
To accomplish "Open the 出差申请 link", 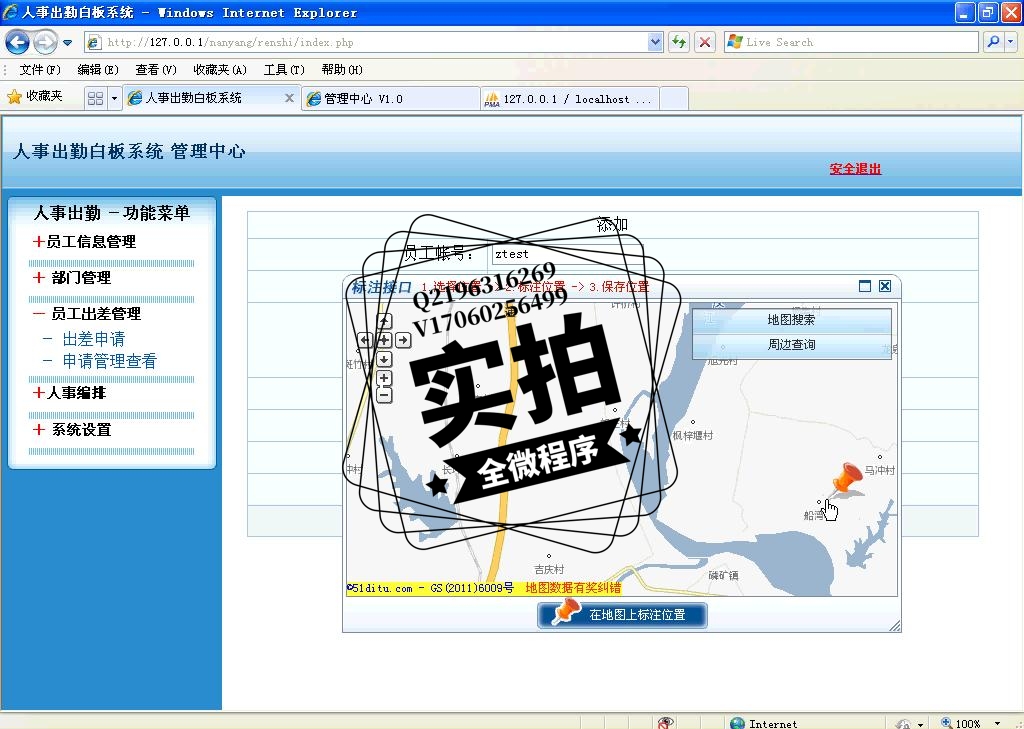I will tap(93, 339).
